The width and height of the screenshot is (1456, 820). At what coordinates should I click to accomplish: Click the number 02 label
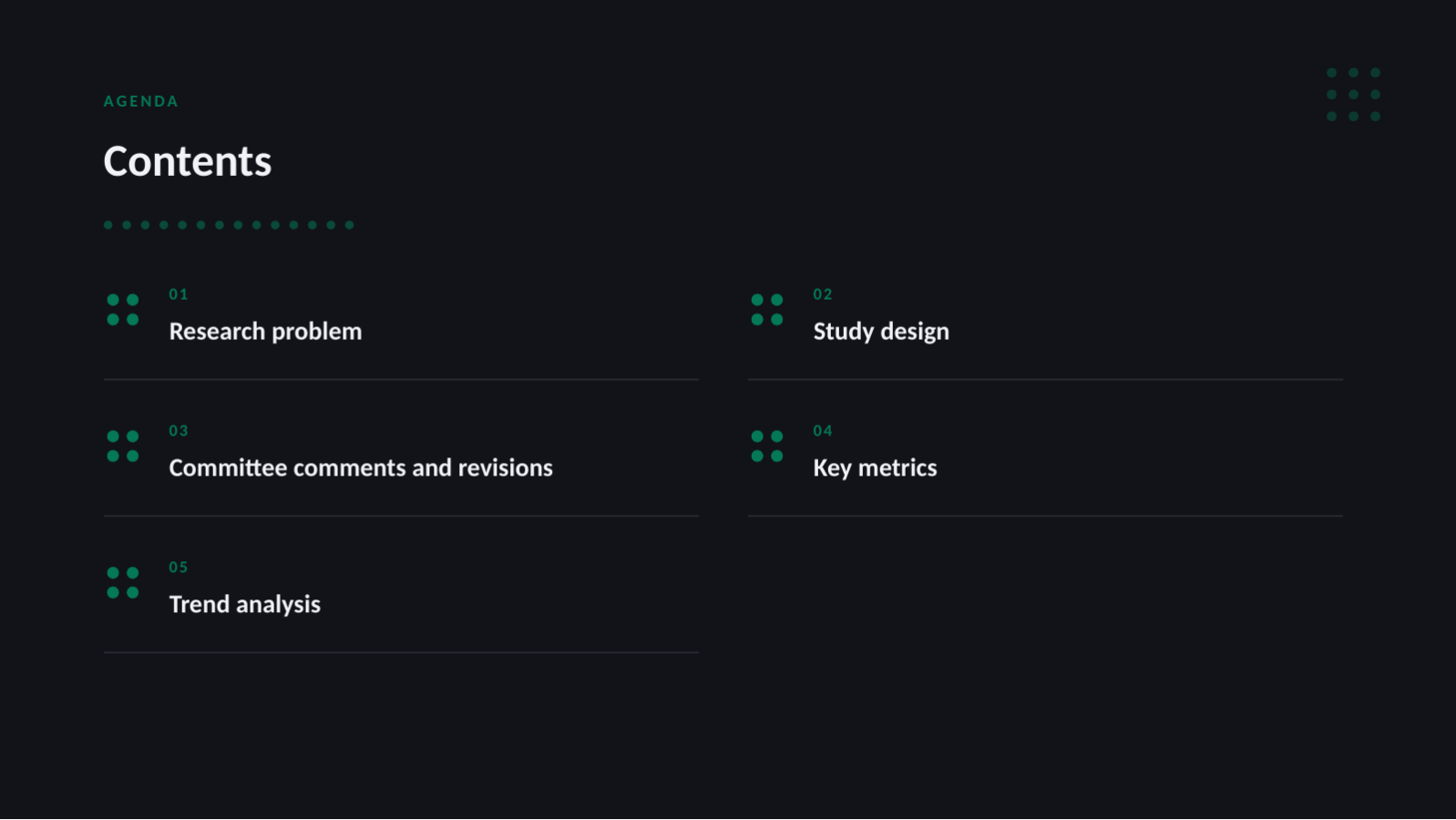point(823,294)
